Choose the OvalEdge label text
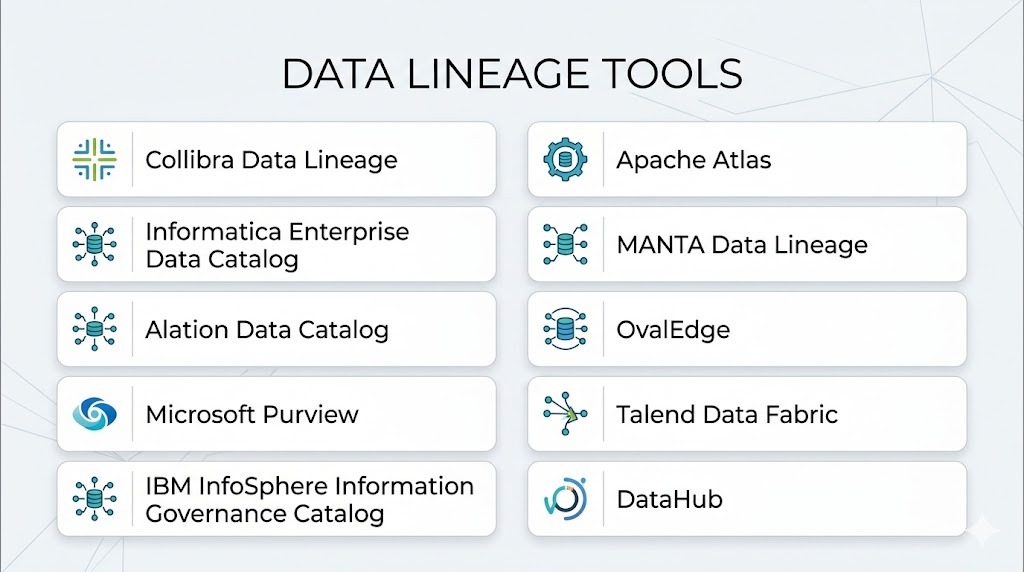The image size is (1024, 572). pos(672,329)
